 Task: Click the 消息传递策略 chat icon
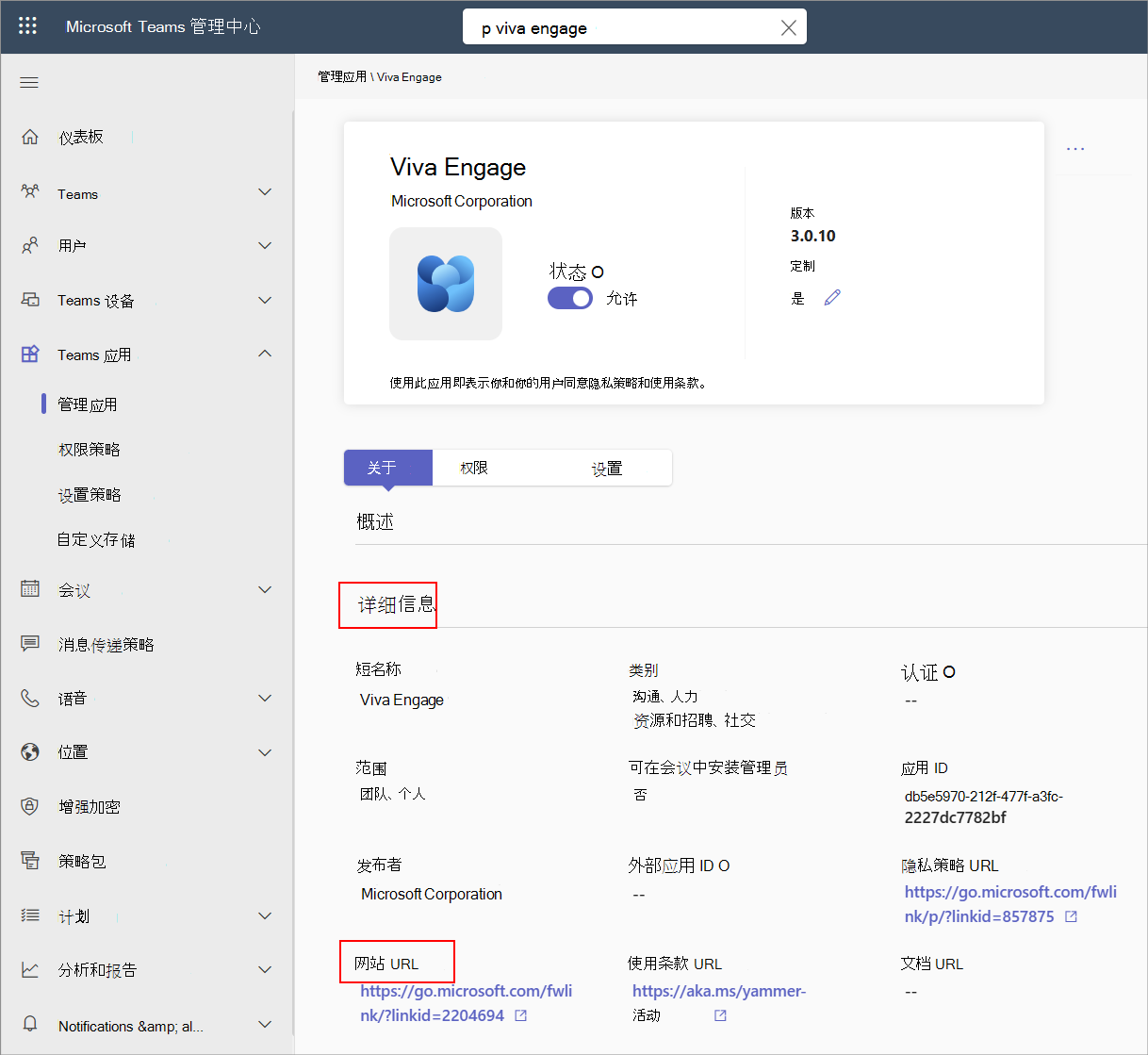(x=30, y=644)
